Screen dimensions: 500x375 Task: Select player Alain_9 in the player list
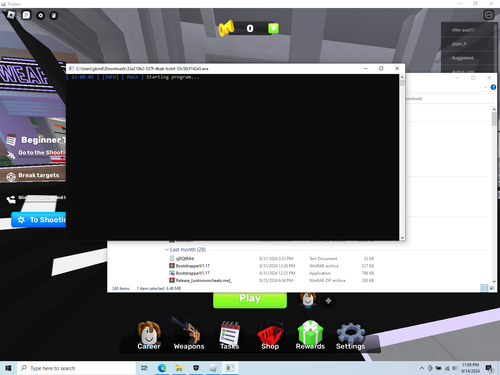tap(468, 44)
